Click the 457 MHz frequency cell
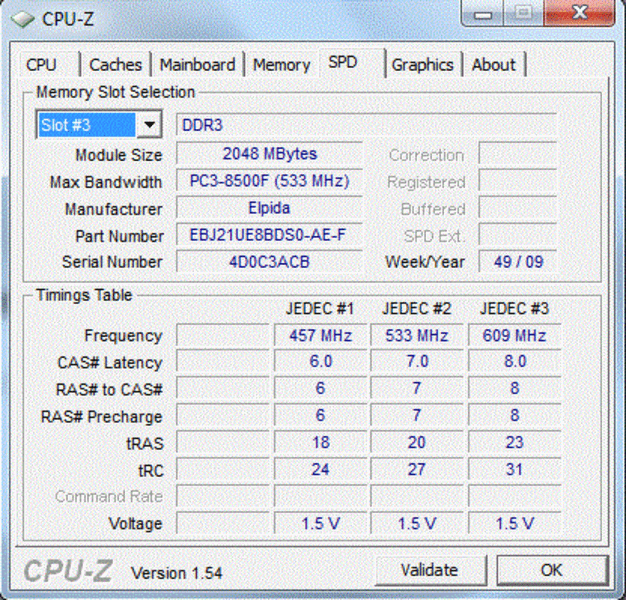This screenshot has height=600, width=626. [x=320, y=335]
